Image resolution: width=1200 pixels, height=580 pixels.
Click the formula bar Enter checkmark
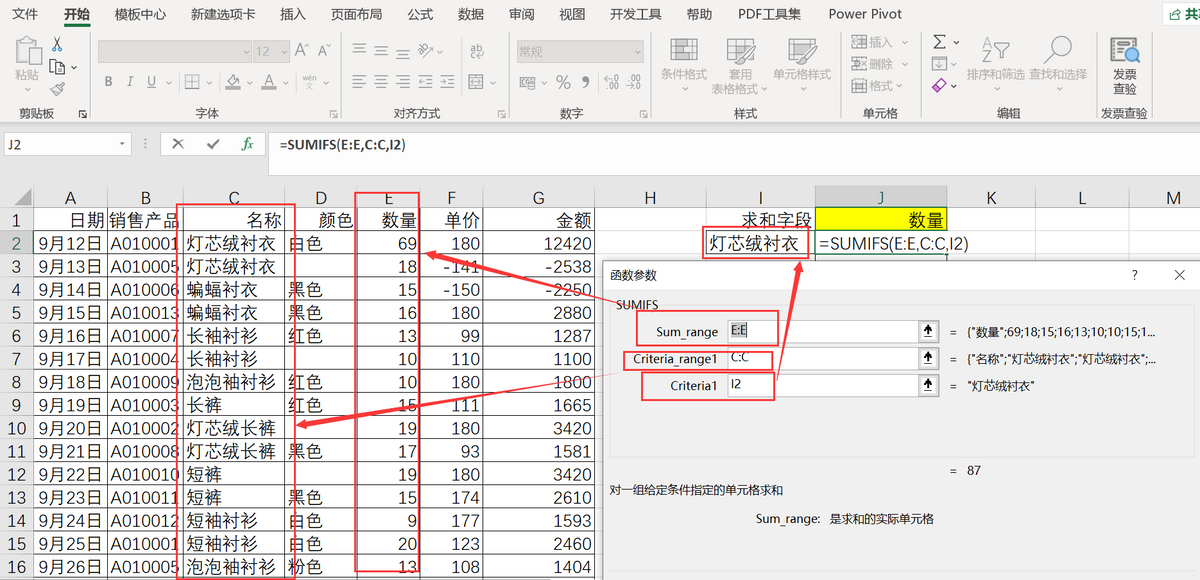[213, 144]
